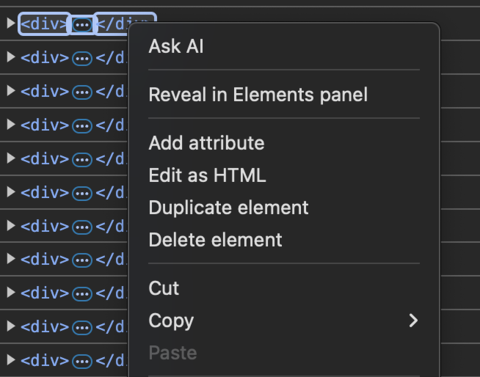
Task: Click ellipsis badge in third div row
Action: point(82,93)
